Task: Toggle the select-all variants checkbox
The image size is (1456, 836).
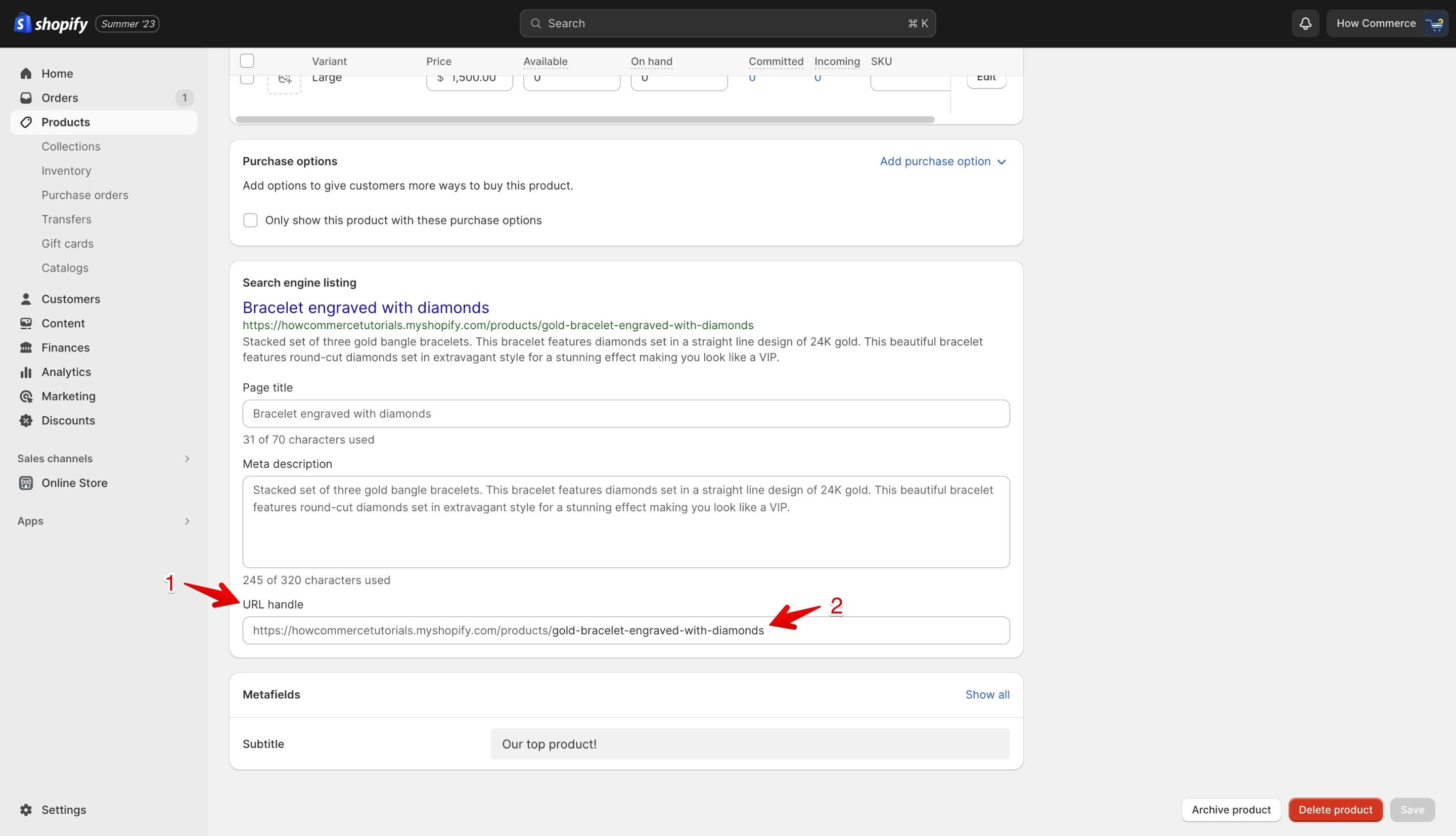Action: click(247, 61)
